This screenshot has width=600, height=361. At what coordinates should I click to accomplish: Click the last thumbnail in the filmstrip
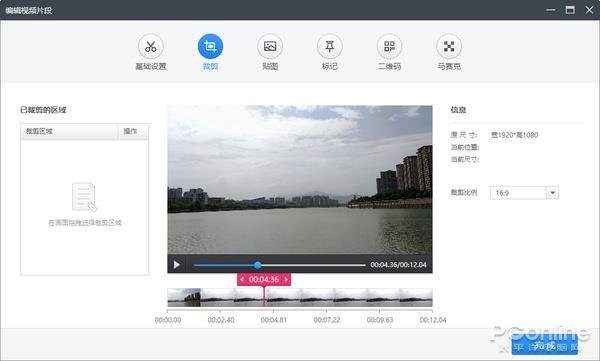tap(416, 297)
